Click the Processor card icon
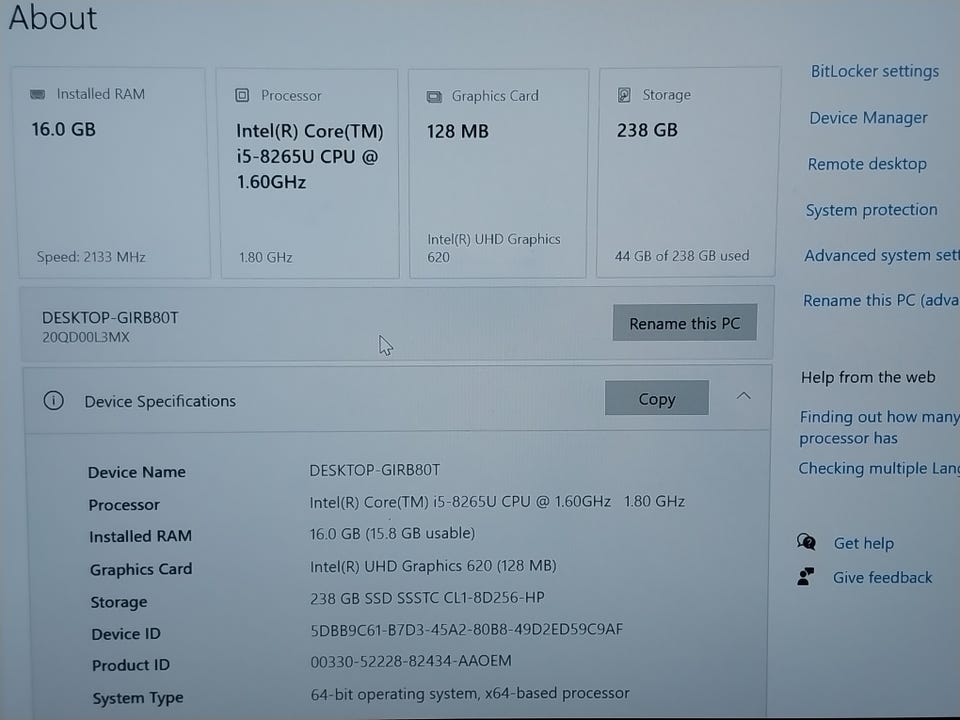 (242, 96)
